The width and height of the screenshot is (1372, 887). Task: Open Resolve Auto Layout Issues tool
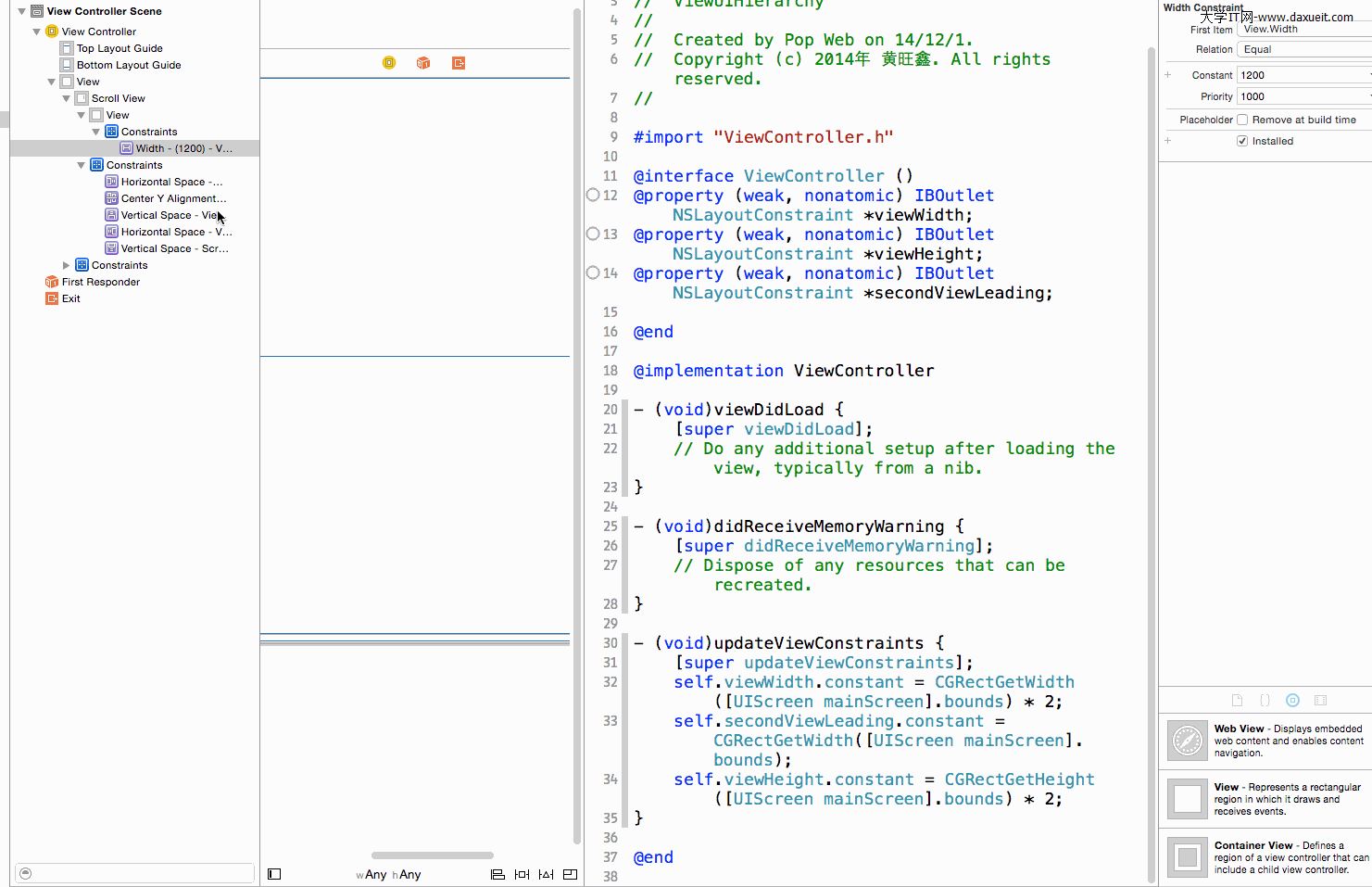click(x=546, y=874)
